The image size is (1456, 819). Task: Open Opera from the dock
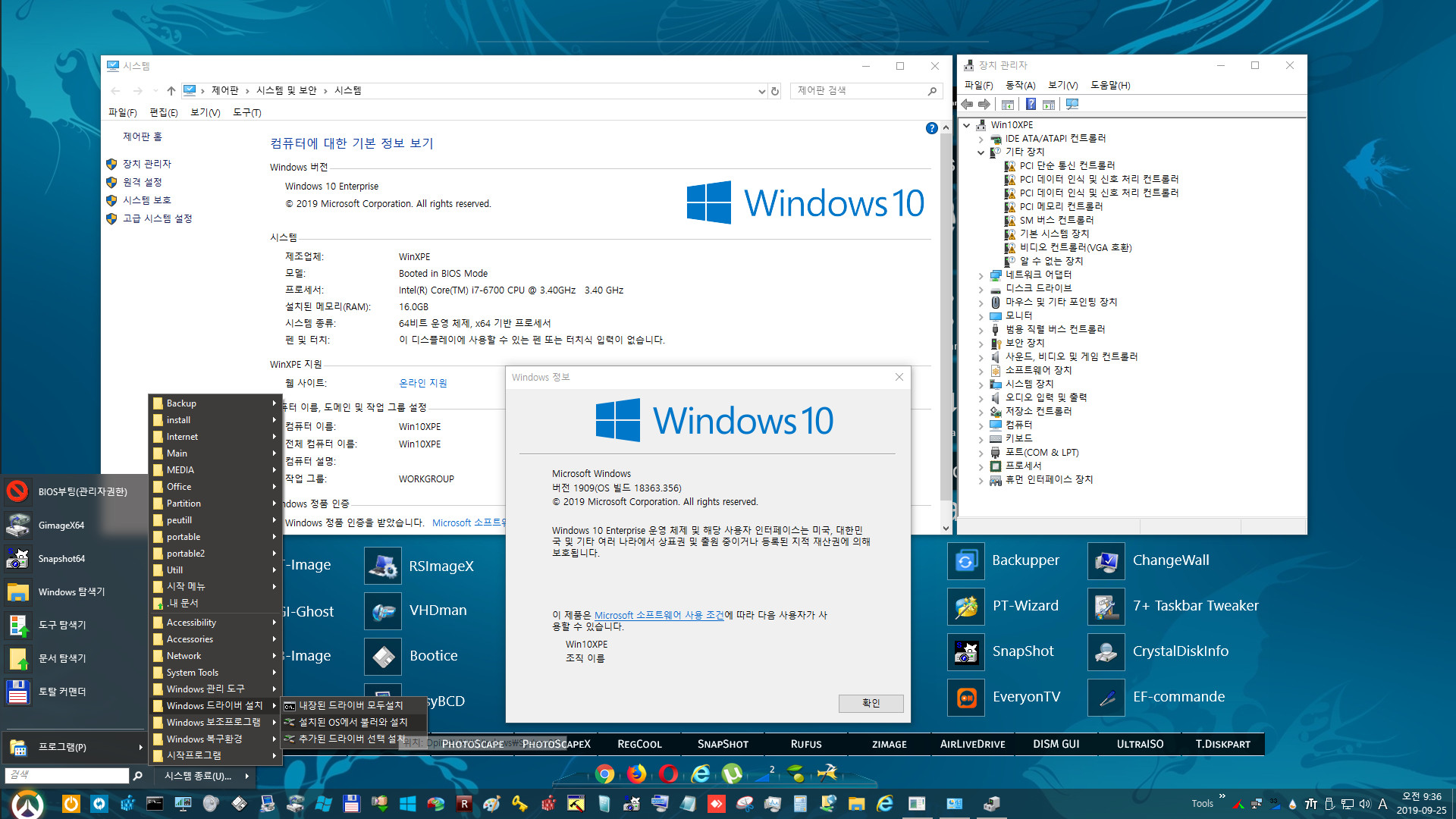(x=668, y=773)
